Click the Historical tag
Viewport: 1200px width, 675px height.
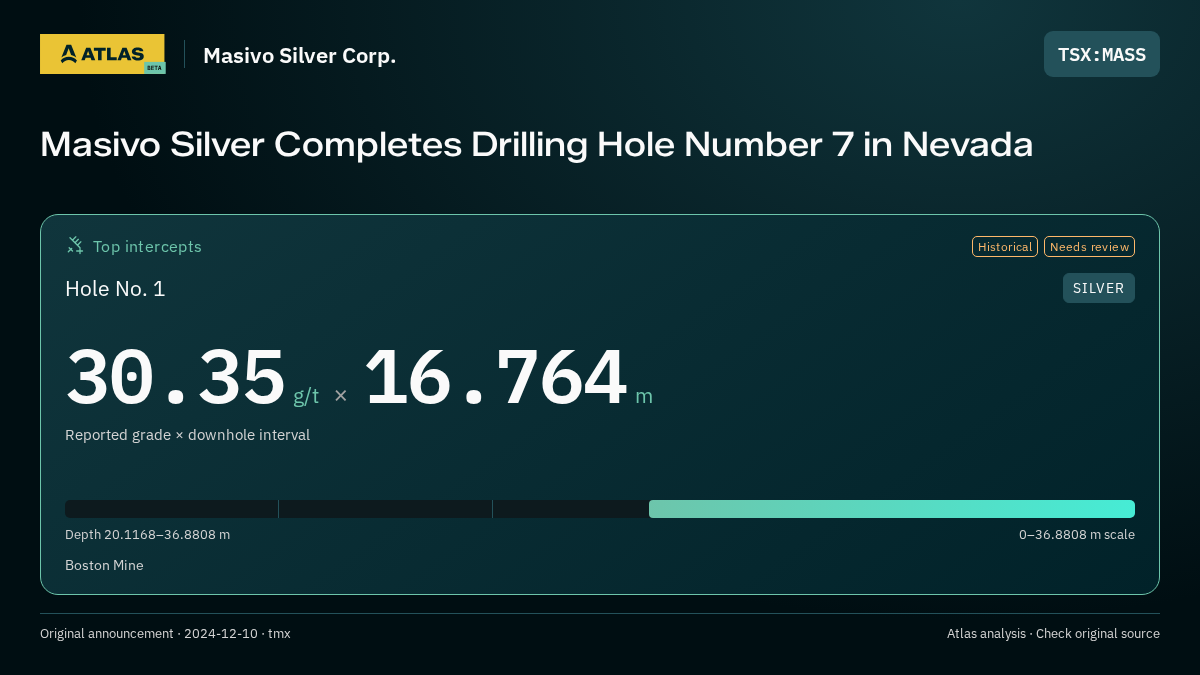pyautogui.click(x=1005, y=247)
